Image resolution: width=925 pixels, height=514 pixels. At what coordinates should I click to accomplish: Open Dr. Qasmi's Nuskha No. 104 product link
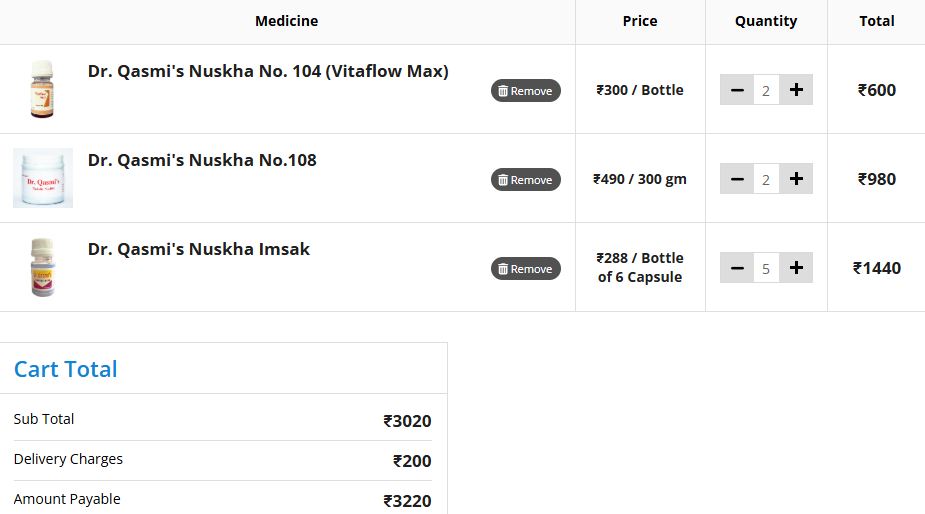tap(268, 72)
